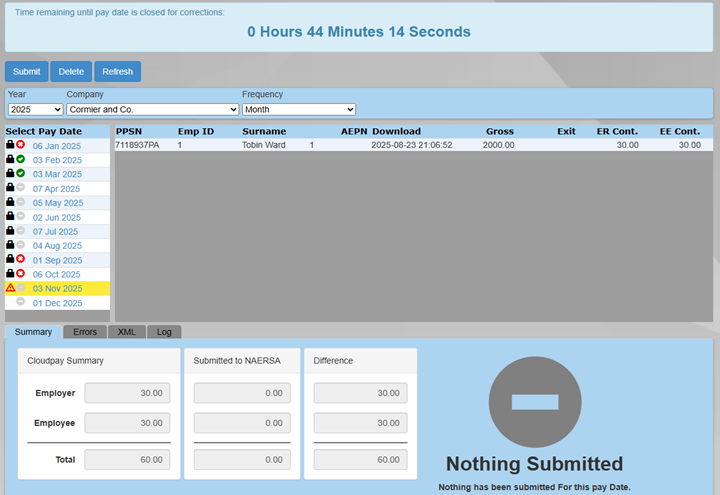Switch to the Errors tab

[x=85, y=331]
